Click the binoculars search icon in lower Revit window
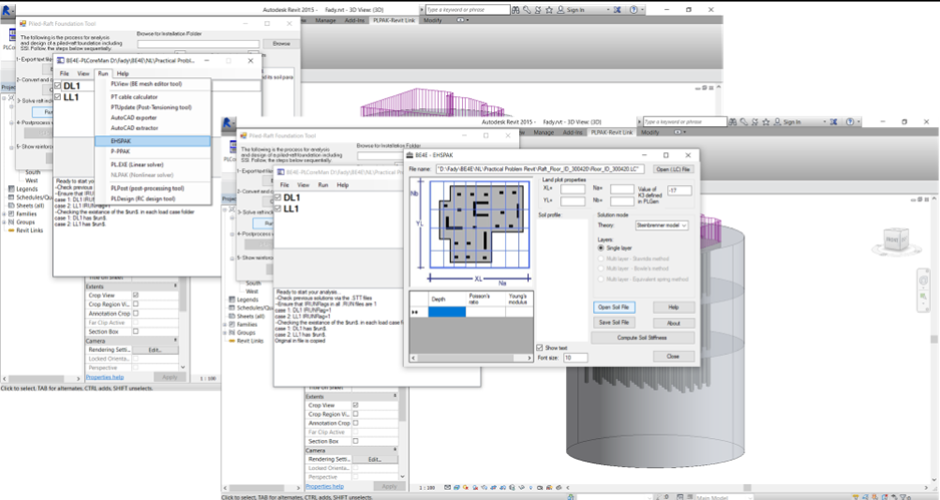 coord(733,122)
